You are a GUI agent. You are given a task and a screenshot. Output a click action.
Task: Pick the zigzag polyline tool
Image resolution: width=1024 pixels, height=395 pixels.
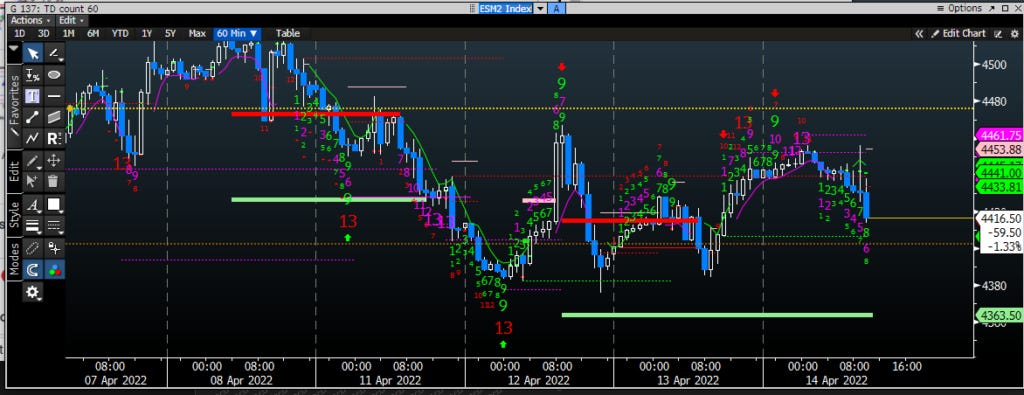pyautogui.click(x=33, y=138)
